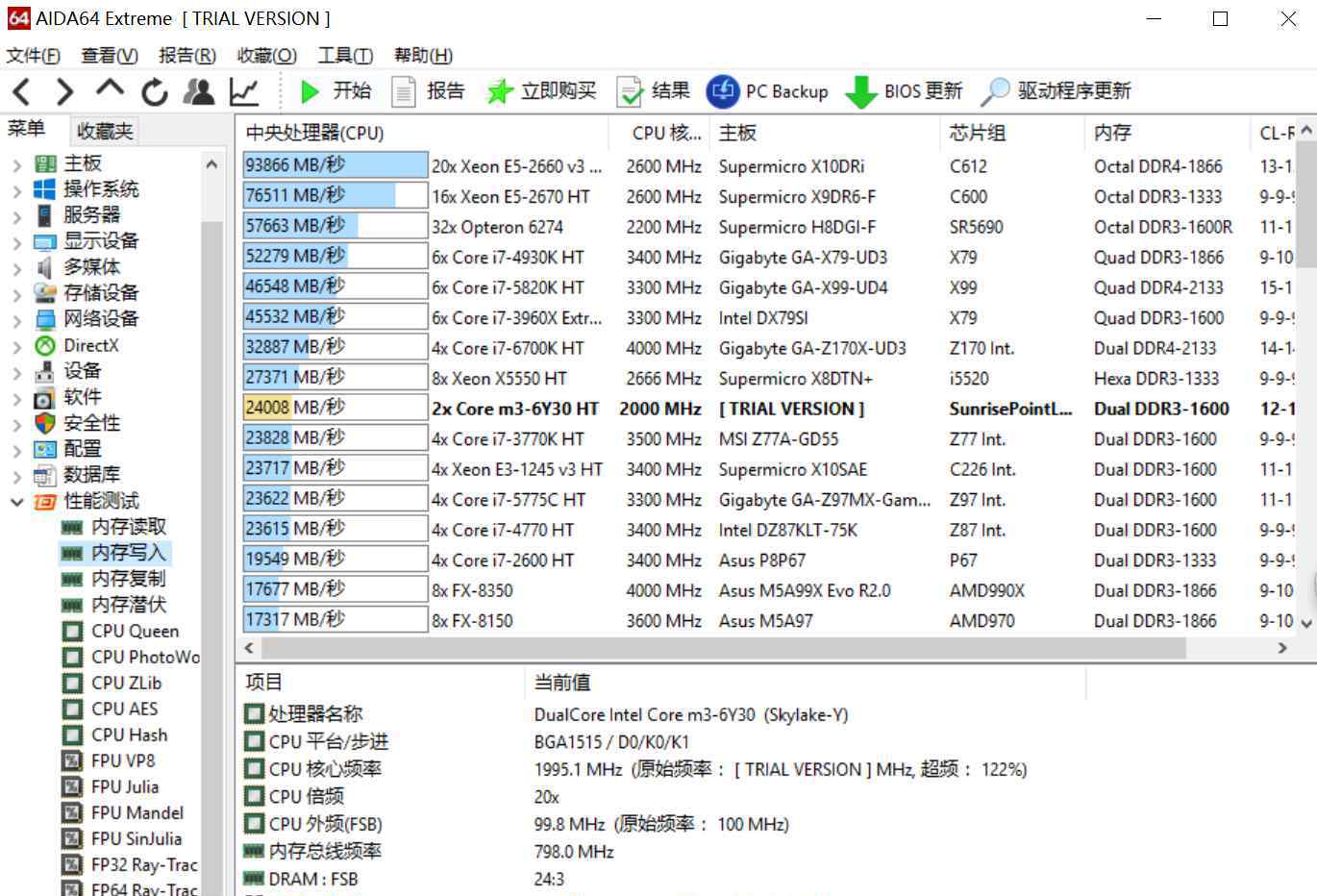The width and height of the screenshot is (1317, 896).
Task: Click results table scroll-down arrow
Action: coord(1306,623)
